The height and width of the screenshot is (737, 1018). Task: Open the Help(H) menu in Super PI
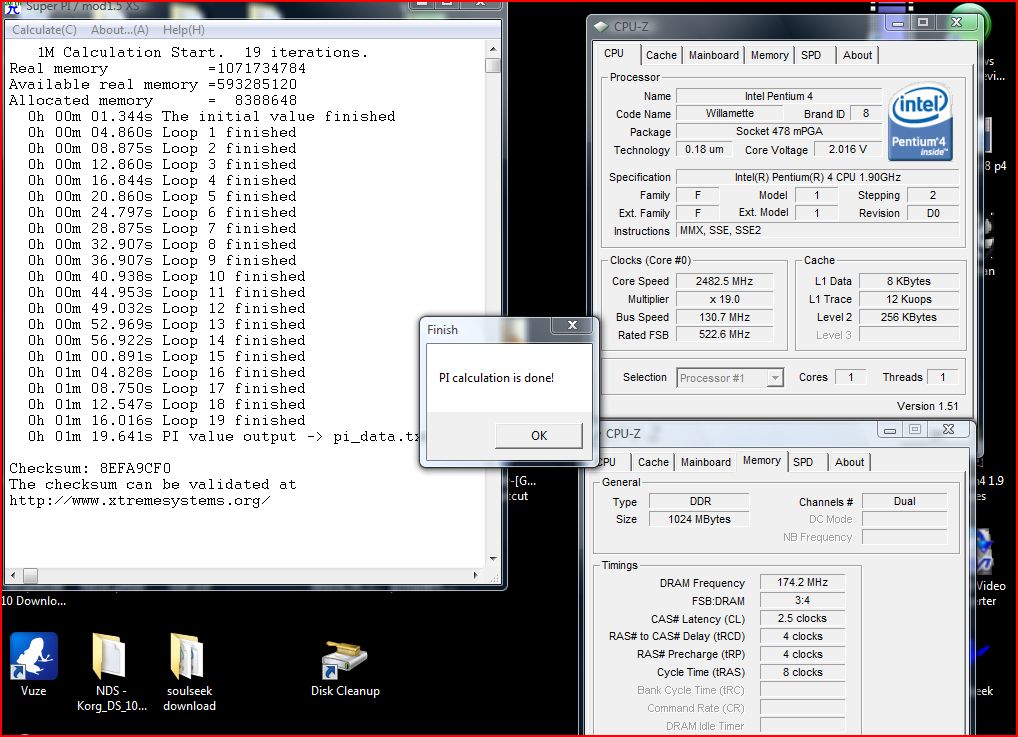(x=184, y=30)
